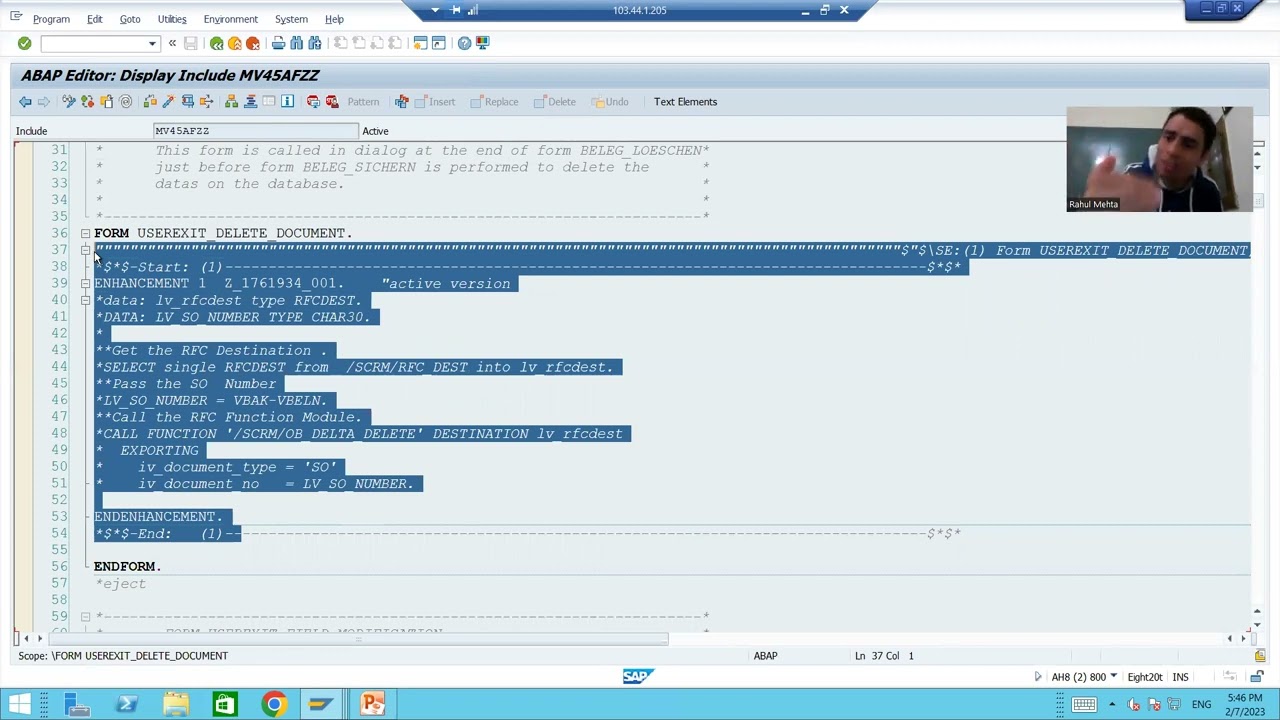Click the Help on info icon
This screenshot has height=720, width=1280.
pyautogui.click(x=287, y=102)
